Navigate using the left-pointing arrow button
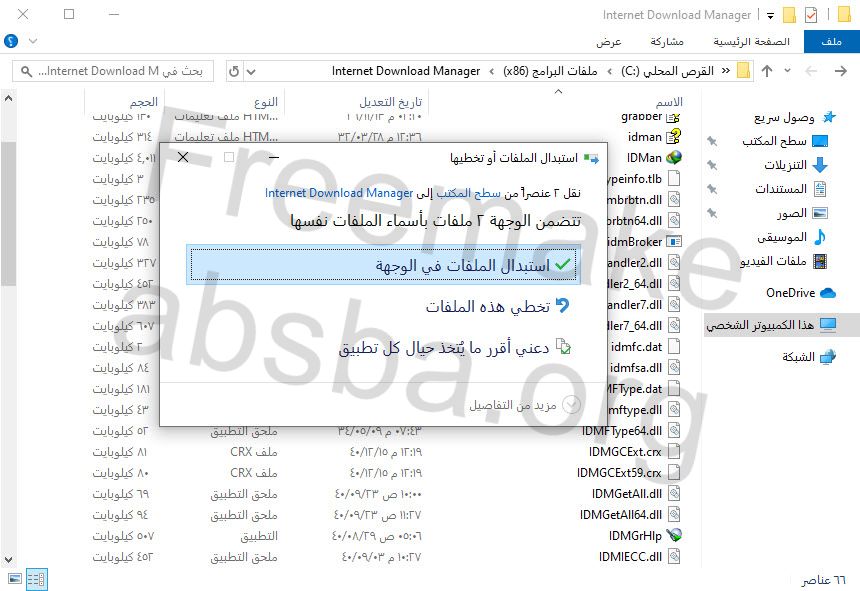Screen dimensions: 860x591 point(811,71)
